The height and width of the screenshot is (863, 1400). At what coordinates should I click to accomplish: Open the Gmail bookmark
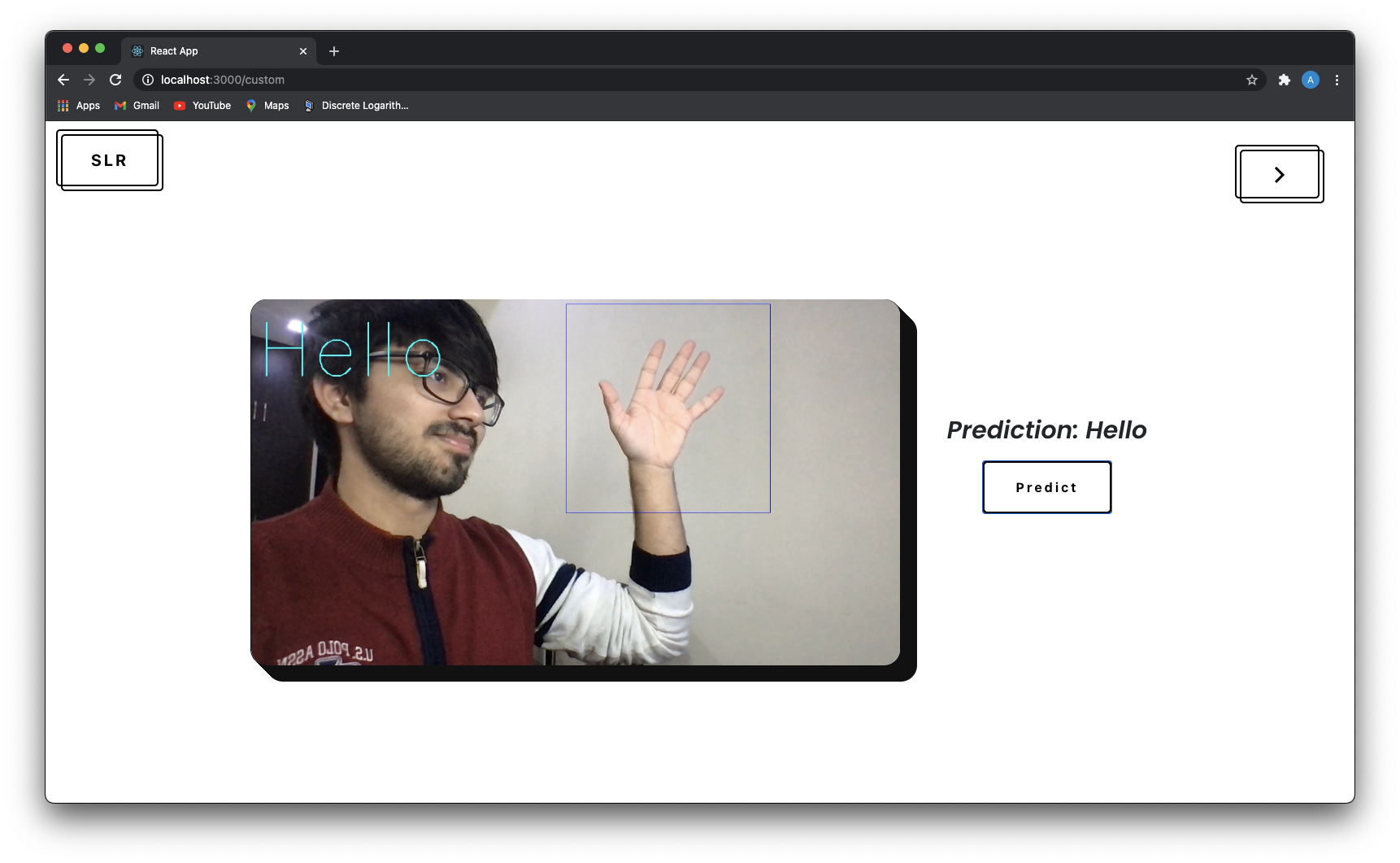point(137,106)
